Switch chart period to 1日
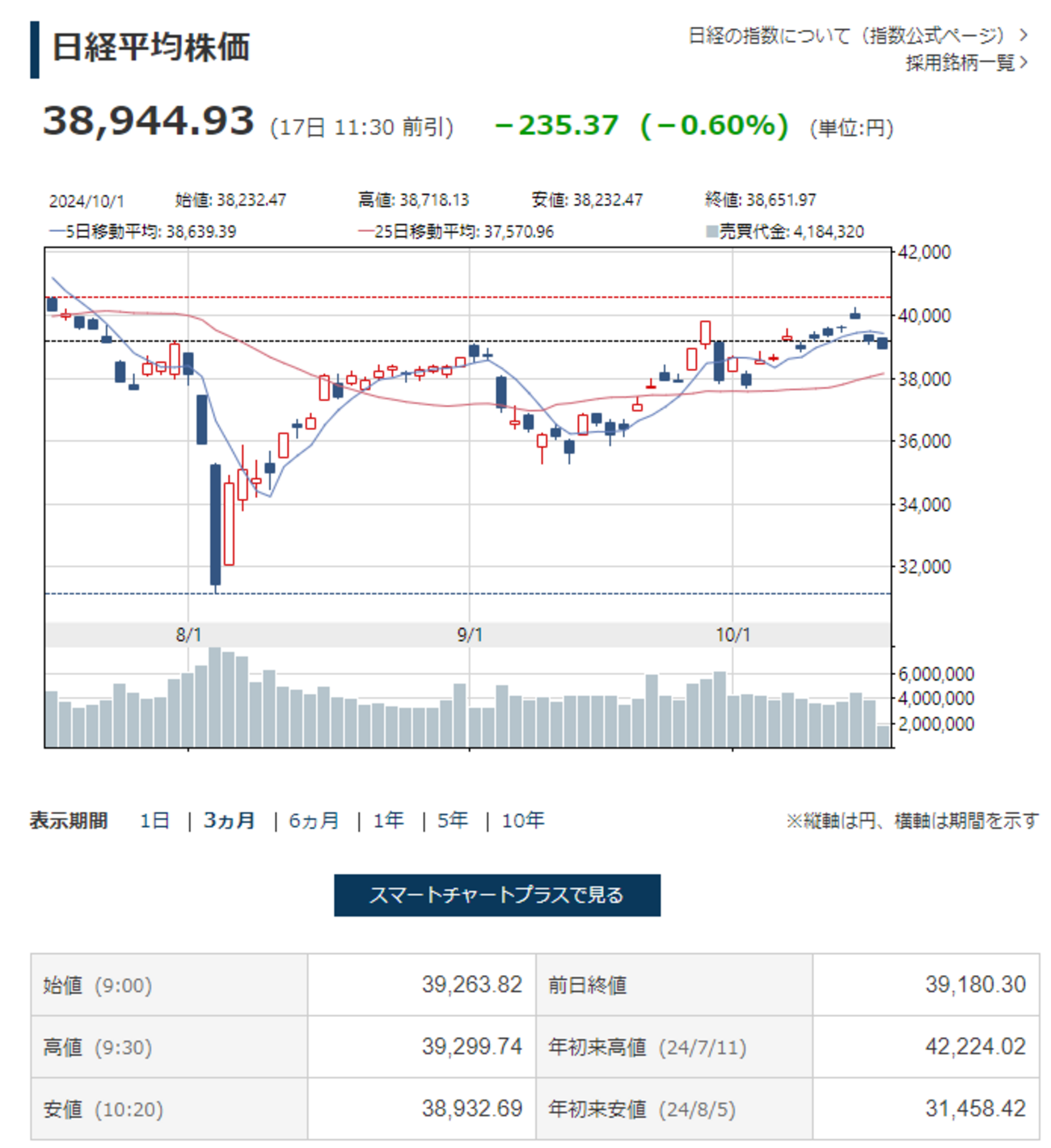 [154, 821]
